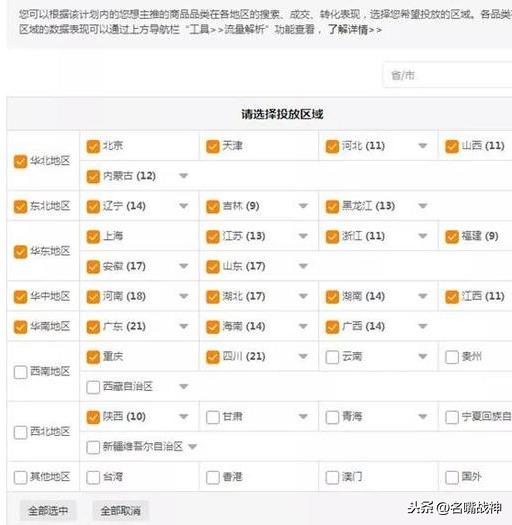
Task: Check the 甘肃 checkbox
Action: [213, 417]
